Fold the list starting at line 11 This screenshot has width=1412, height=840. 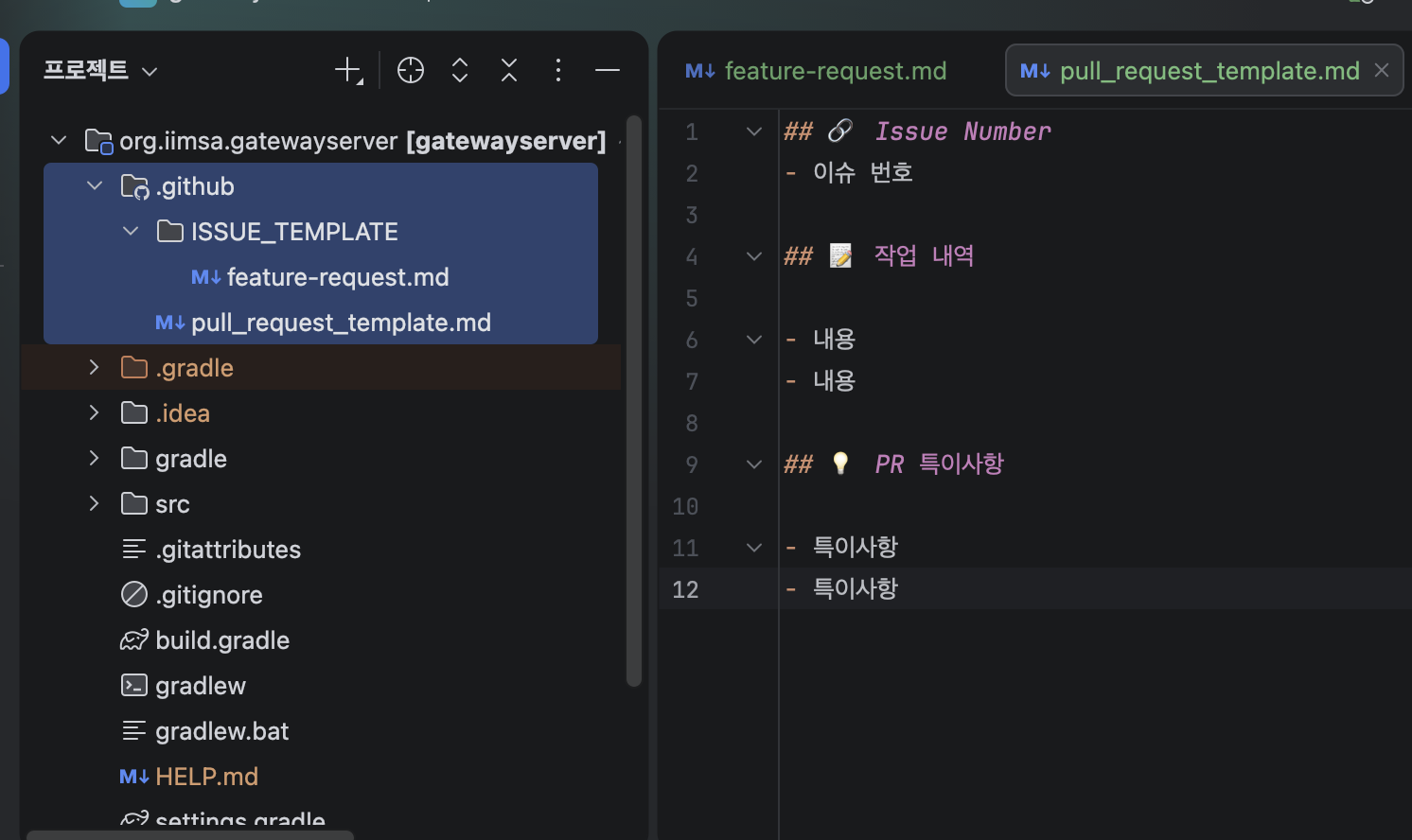coord(754,548)
